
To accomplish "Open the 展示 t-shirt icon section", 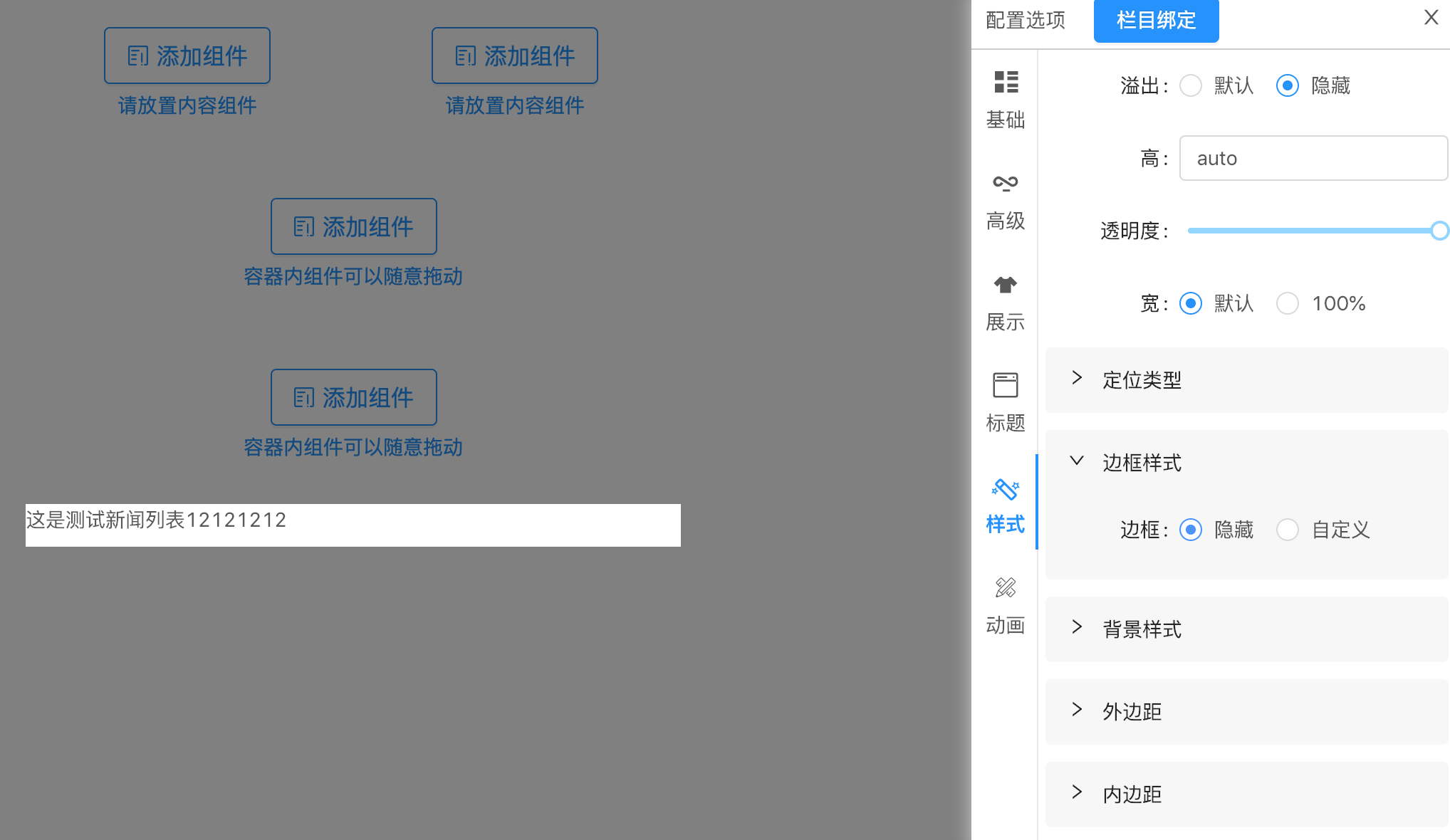I will (1005, 302).
